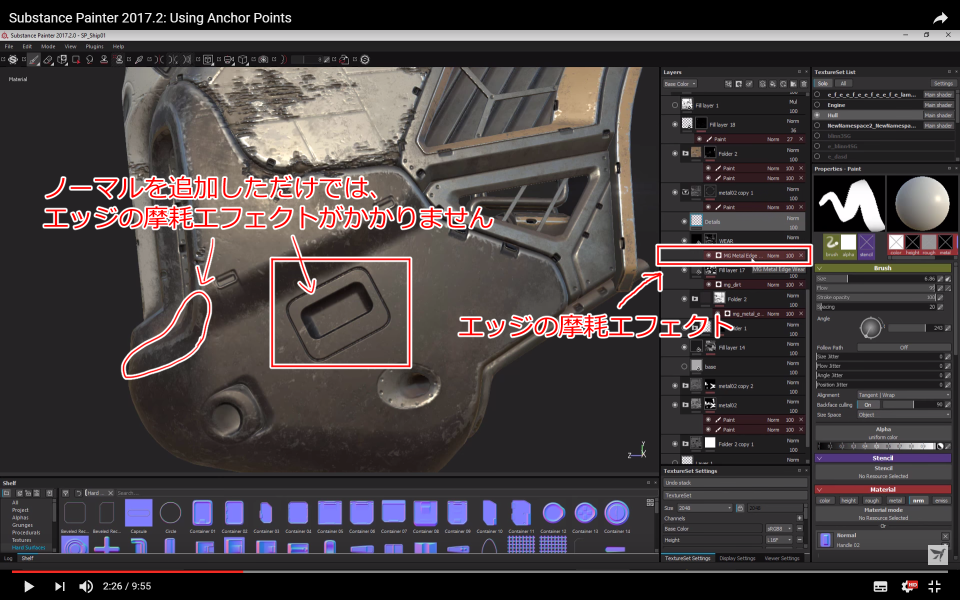Open the Base Color channel dropdown in Layers
This screenshot has width=960, height=600.
point(680,84)
